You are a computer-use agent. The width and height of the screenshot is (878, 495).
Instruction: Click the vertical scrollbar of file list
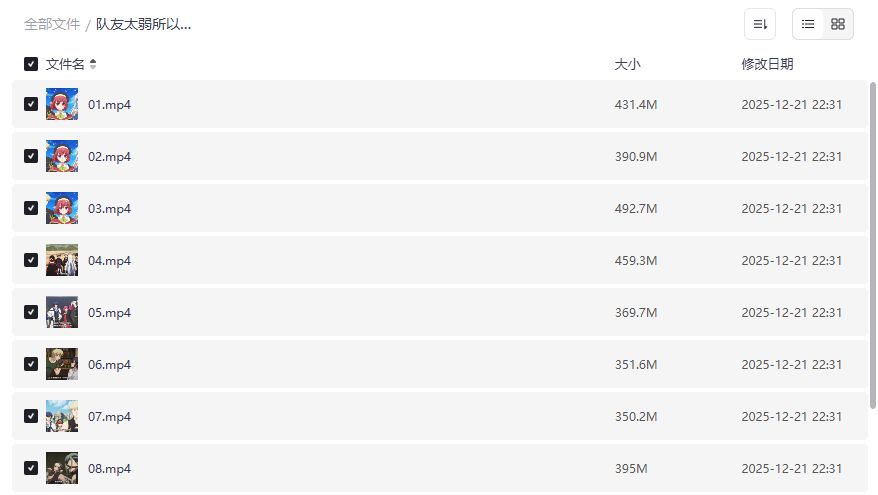click(x=873, y=250)
